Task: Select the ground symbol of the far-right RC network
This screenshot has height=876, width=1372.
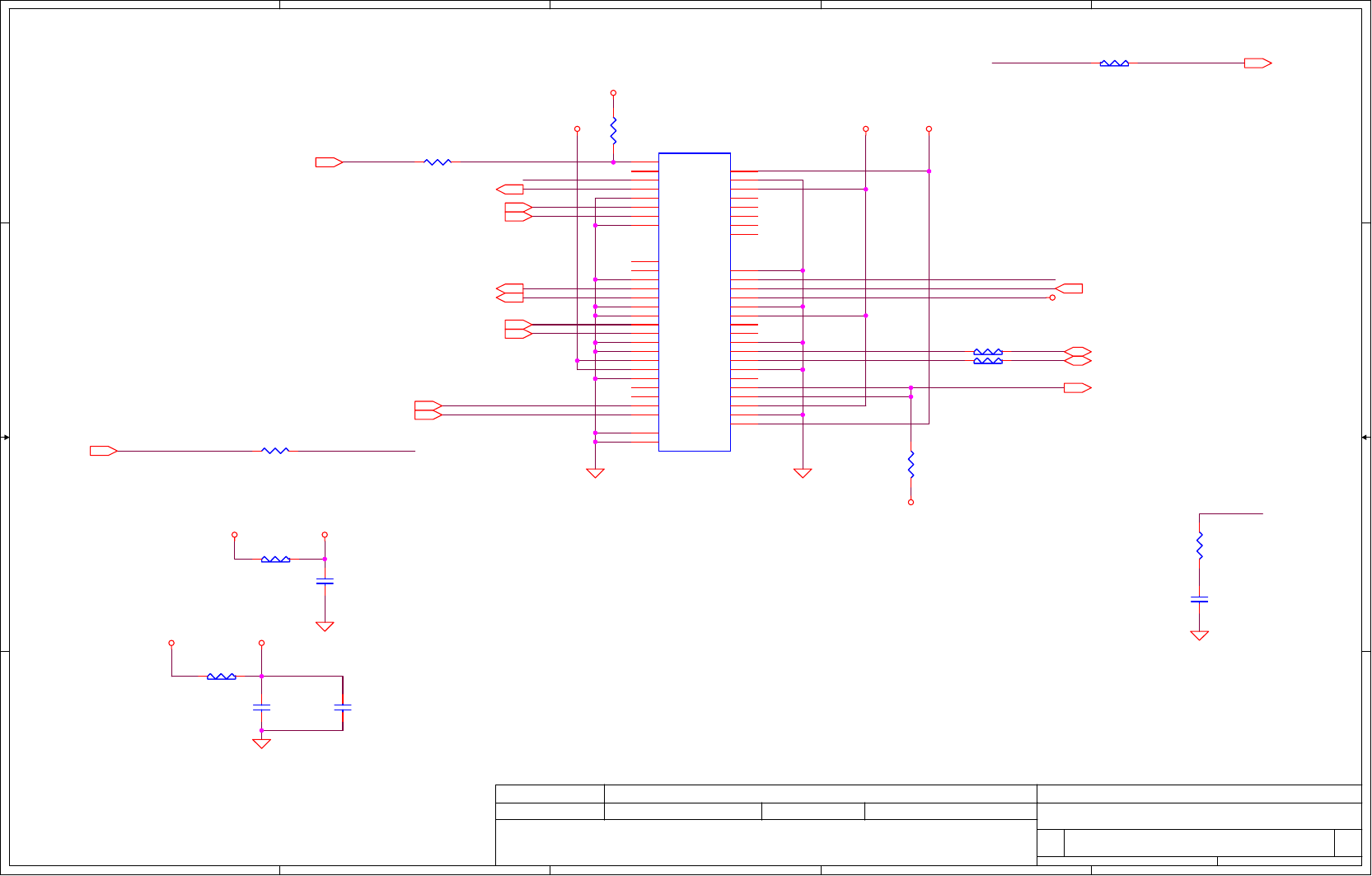Action: click(1200, 635)
